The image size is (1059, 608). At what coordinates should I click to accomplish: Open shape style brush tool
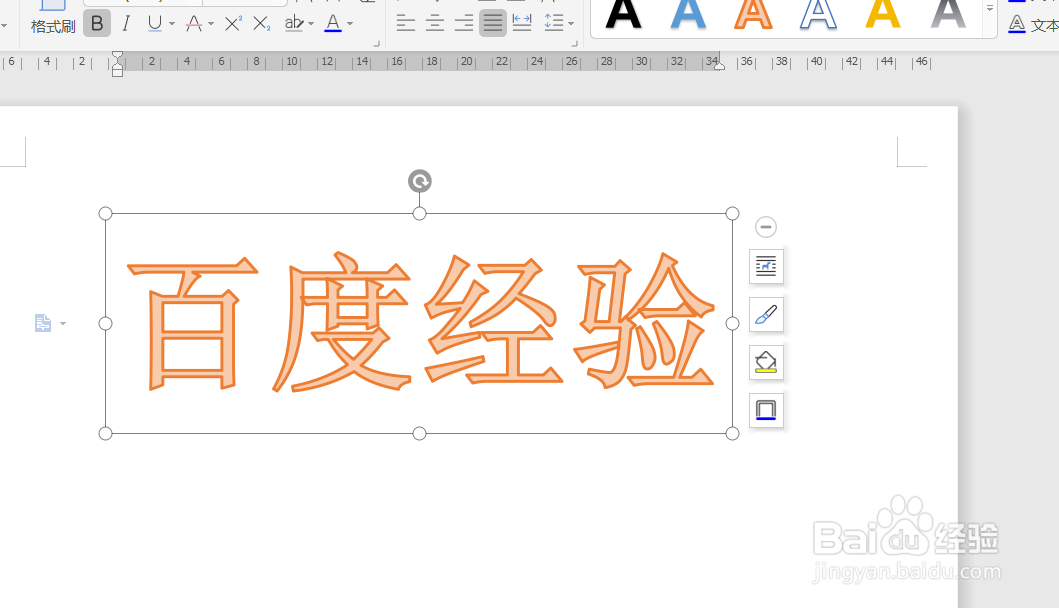tap(767, 314)
